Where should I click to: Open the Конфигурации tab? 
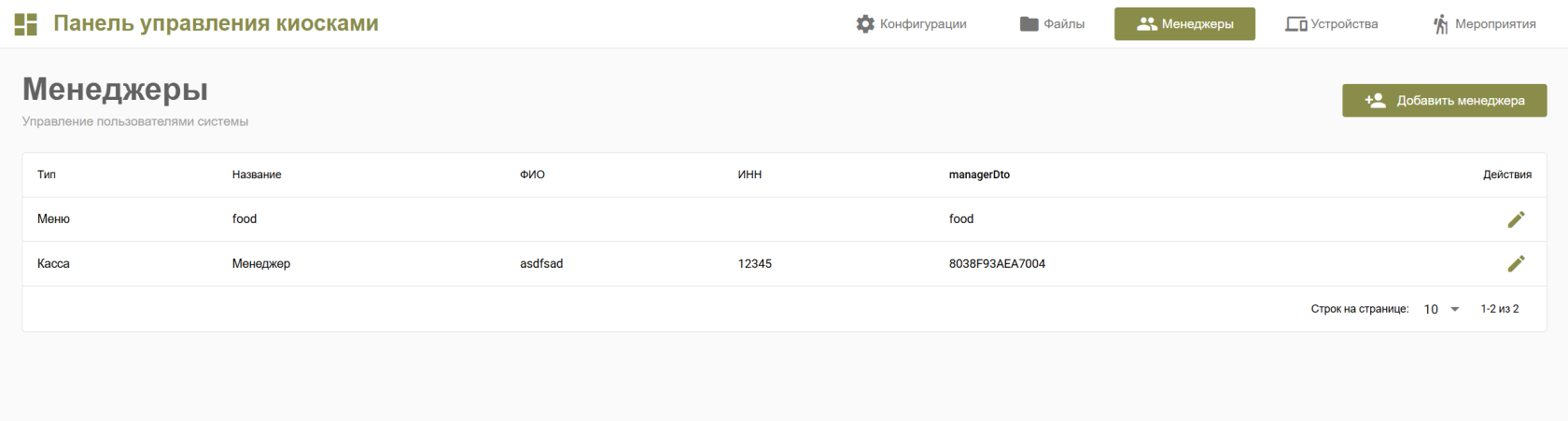[x=911, y=24]
